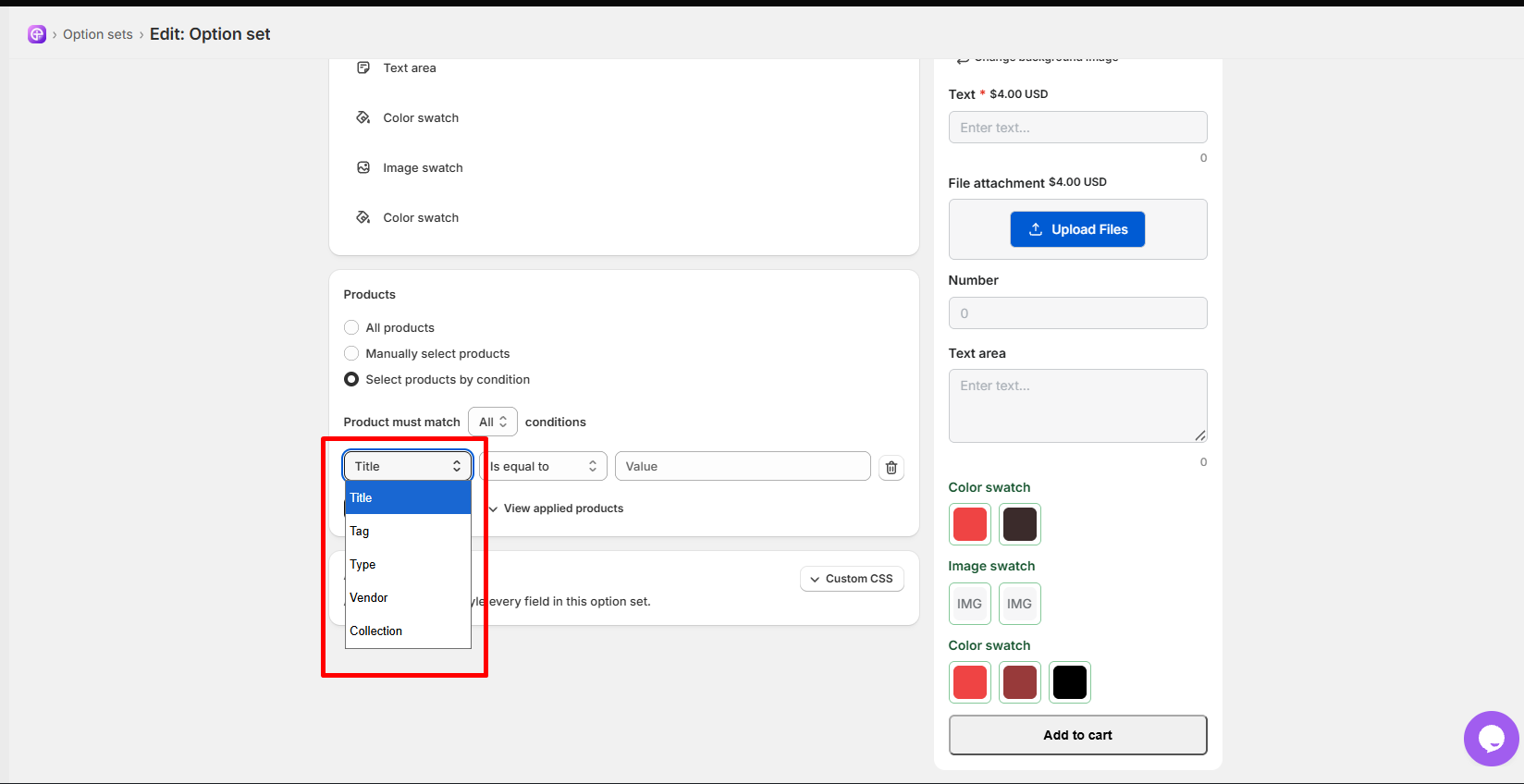Image resolution: width=1524 pixels, height=784 pixels.
Task: Open the Is equal to operator dropdown
Action: (543, 466)
